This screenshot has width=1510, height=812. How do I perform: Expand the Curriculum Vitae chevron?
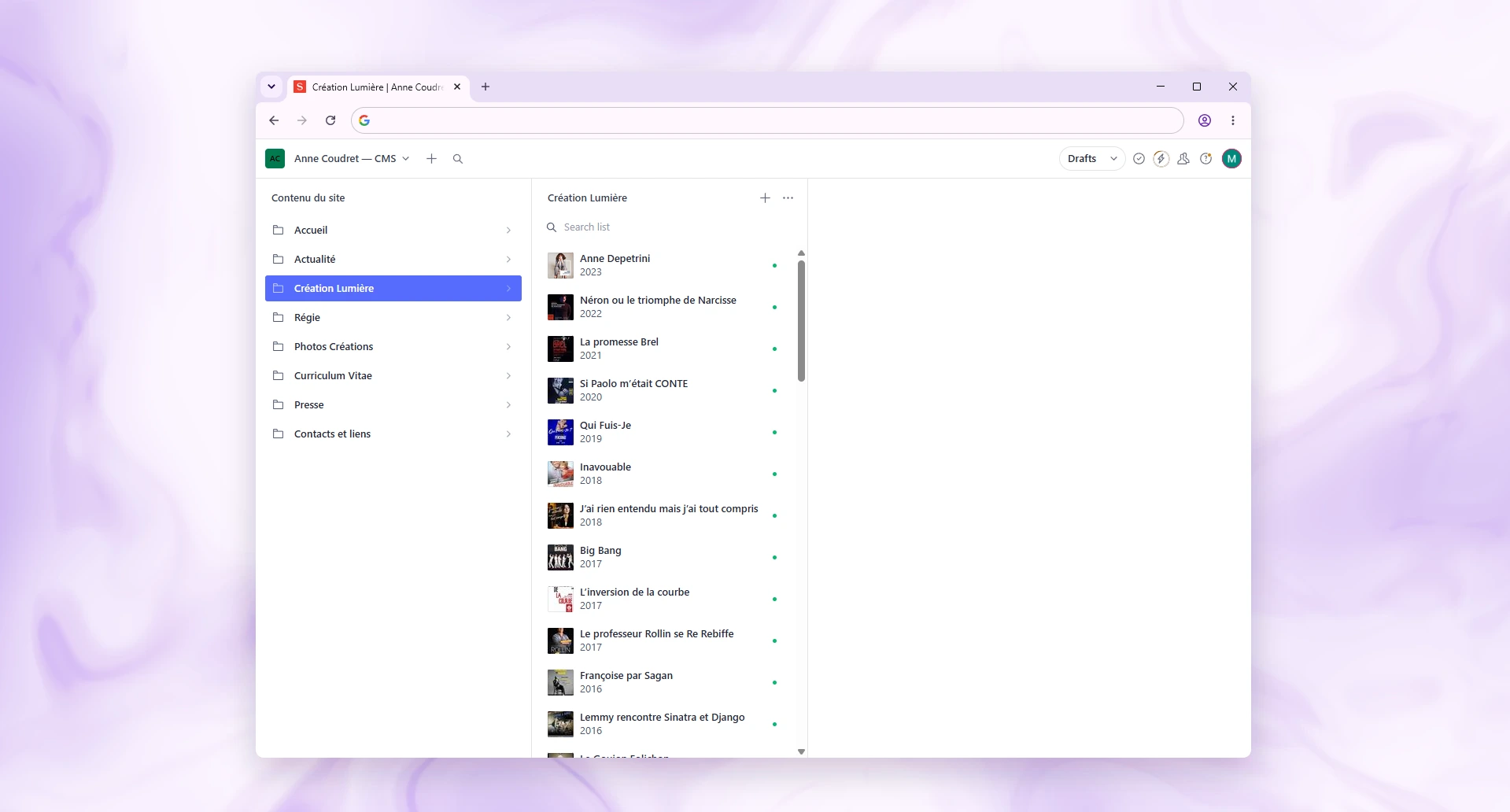point(508,376)
